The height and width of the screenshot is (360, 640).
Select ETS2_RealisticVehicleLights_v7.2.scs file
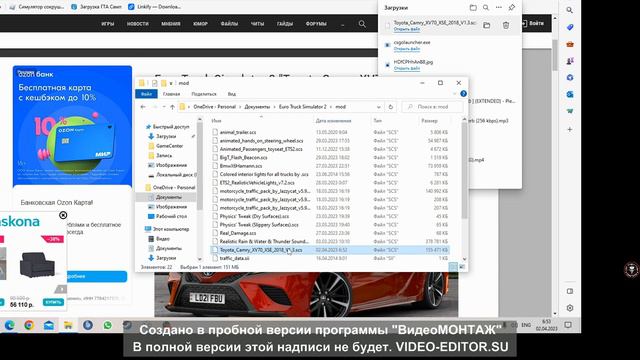click(257, 183)
